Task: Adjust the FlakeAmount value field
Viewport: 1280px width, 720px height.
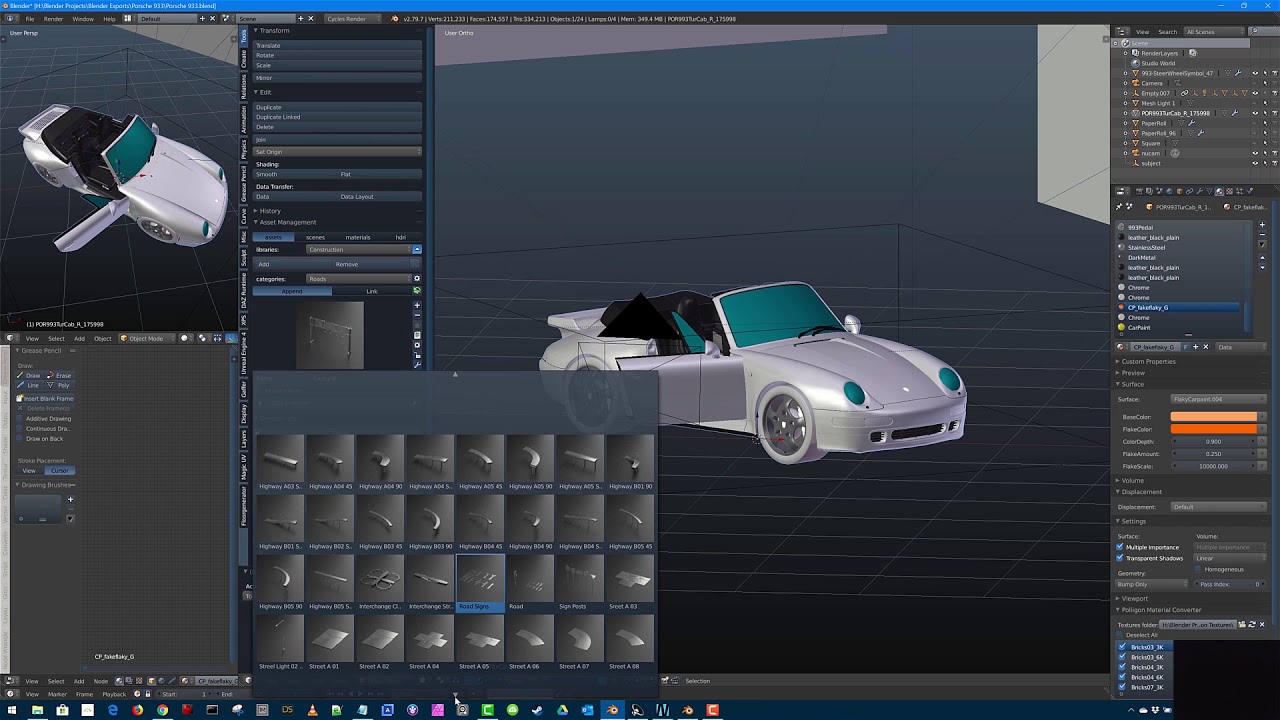Action: pos(1214,454)
